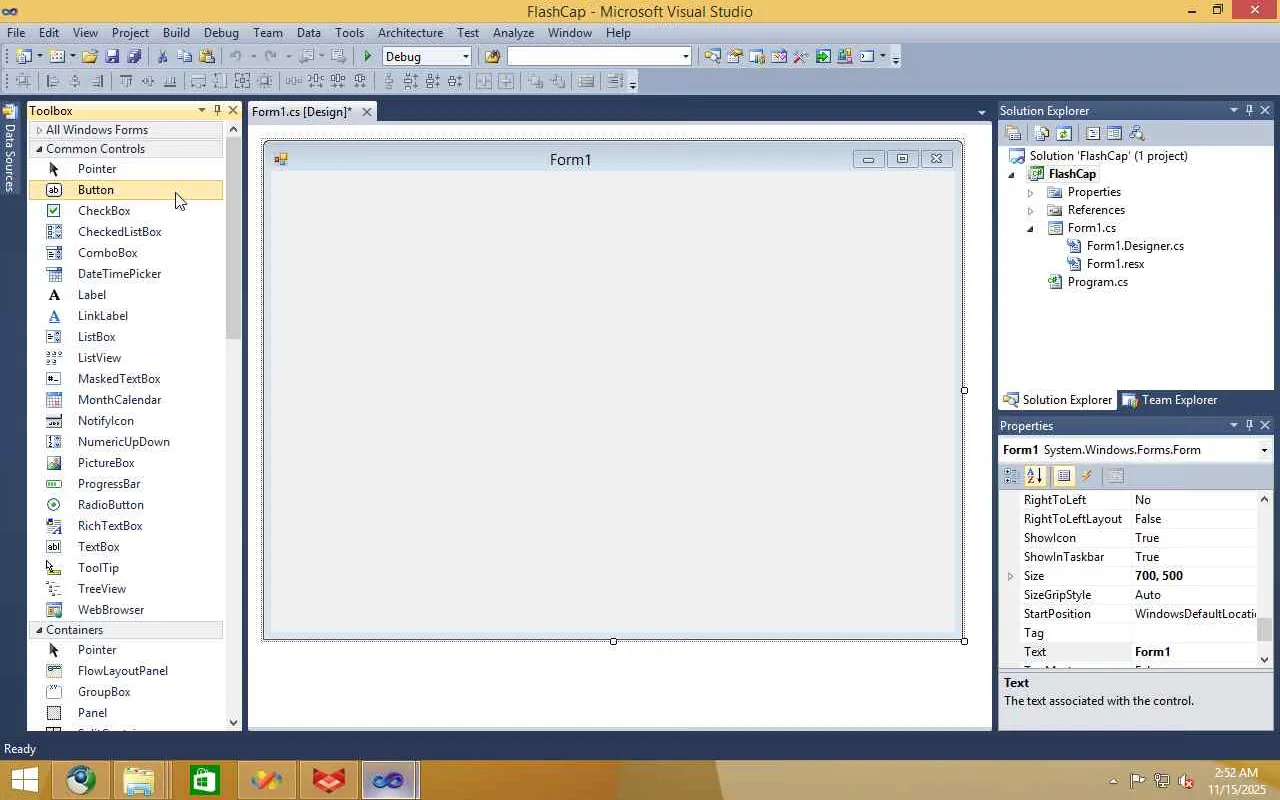Select Program.cs in Solution Explorer

tap(1097, 282)
